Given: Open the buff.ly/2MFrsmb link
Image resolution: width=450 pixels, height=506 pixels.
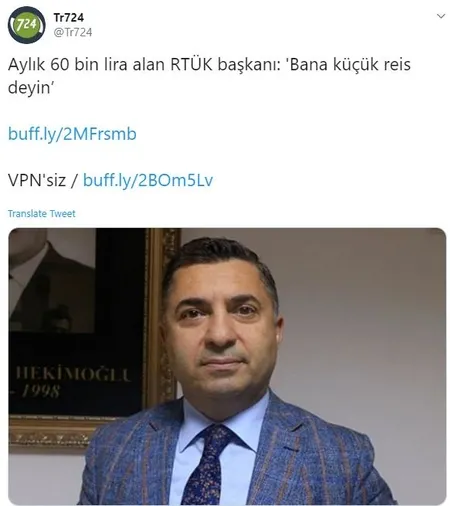Looking at the screenshot, I should [72, 134].
